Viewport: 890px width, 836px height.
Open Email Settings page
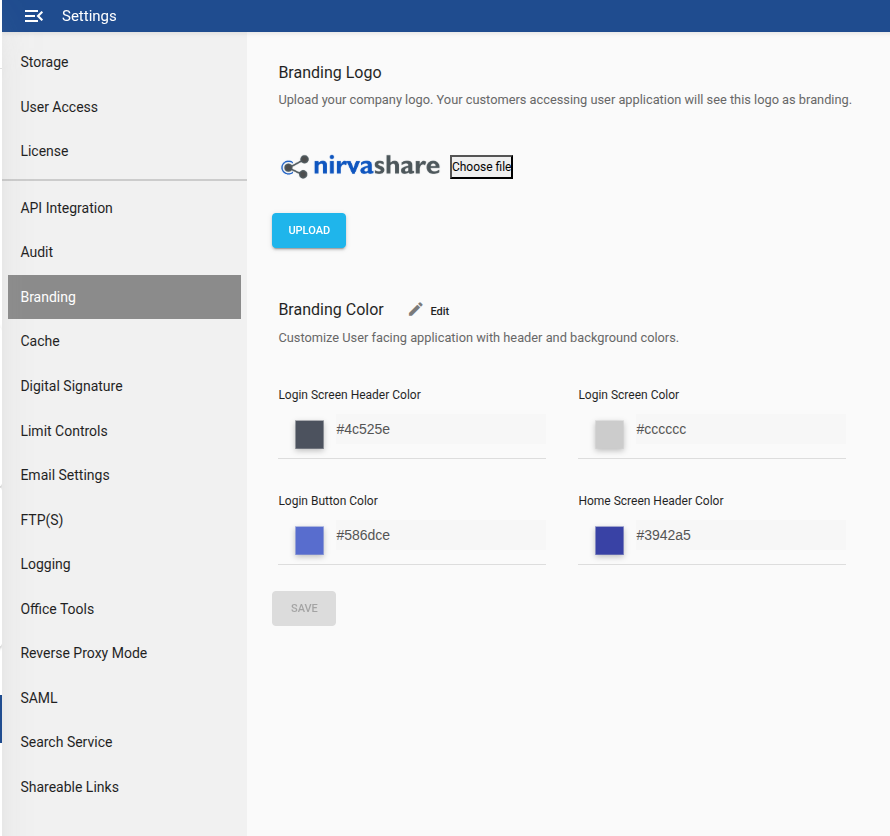65,475
